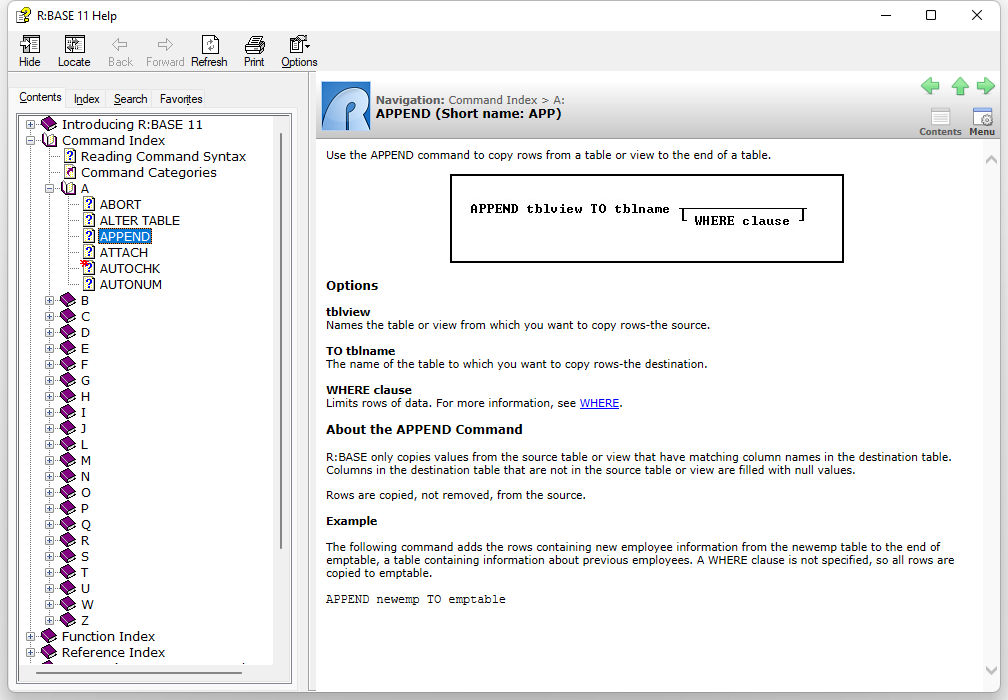Switch to the Favorites tab

point(181,99)
